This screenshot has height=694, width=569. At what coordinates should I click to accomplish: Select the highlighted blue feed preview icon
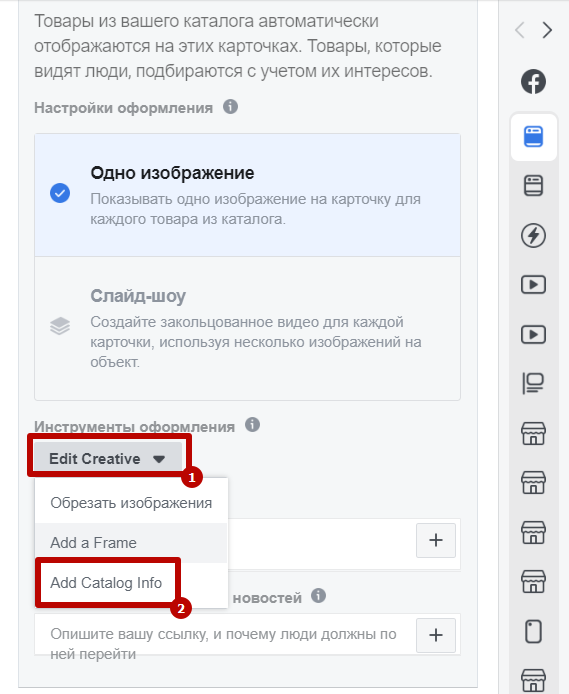coord(533,136)
